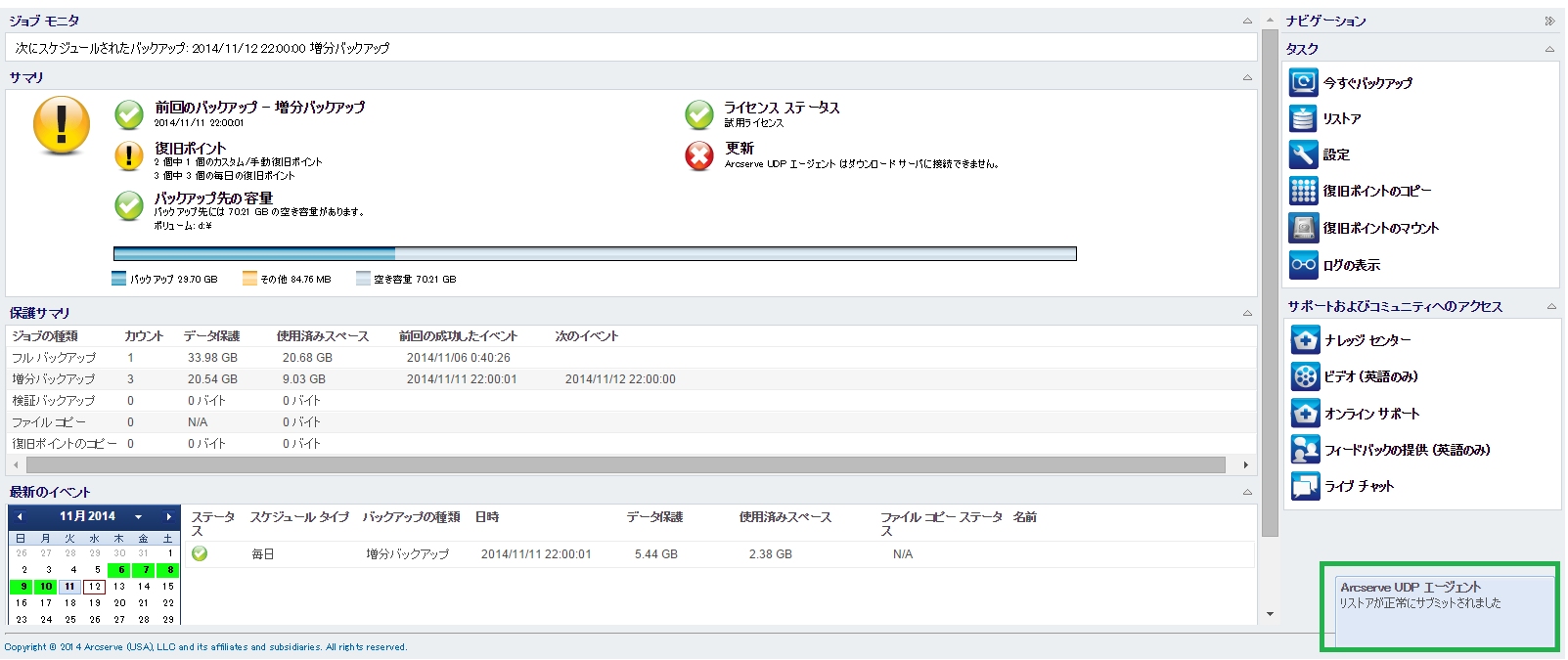Image resolution: width=1568 pixels, height=660 pixels.
Task: Click the 今すぐバックアップ (Backup Now) icon
Action: pyautogui.click(x=1303, y=82)
